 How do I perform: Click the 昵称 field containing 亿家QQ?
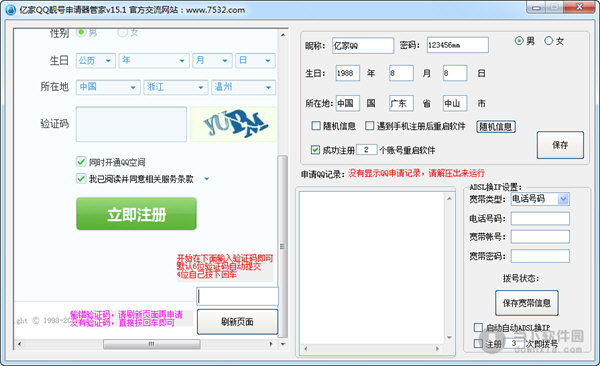[x=363, y=45]
